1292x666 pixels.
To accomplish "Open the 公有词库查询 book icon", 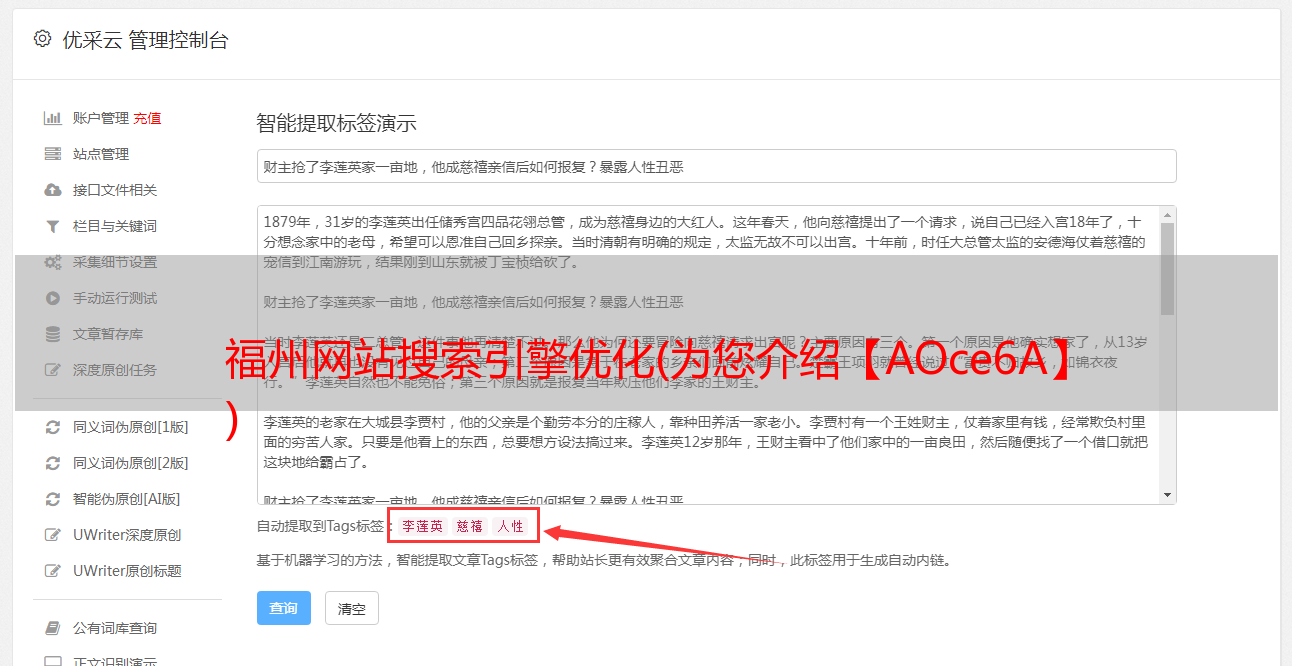I will click(x=53, y=628).
